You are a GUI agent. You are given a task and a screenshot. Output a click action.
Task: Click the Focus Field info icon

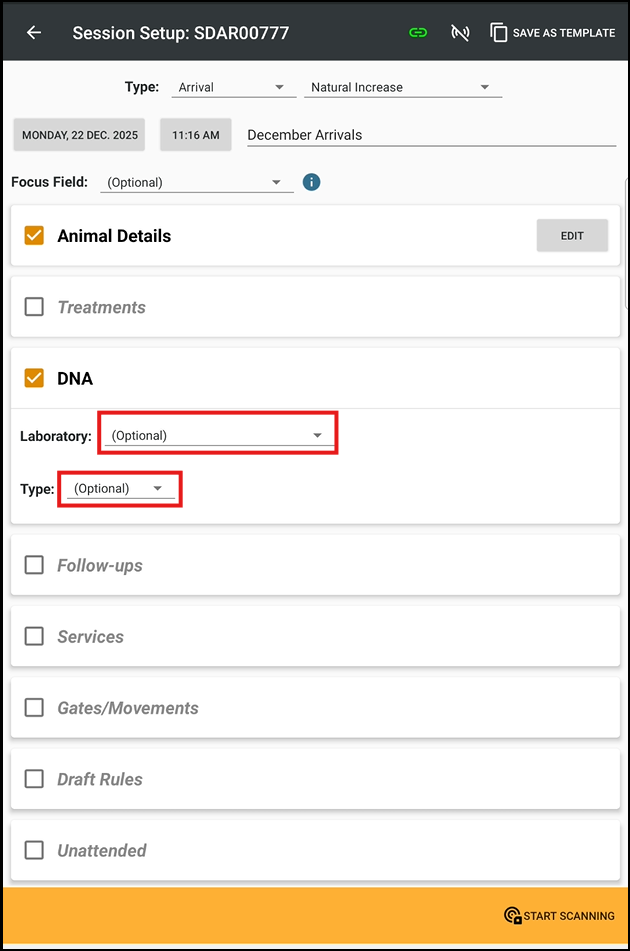311,182
